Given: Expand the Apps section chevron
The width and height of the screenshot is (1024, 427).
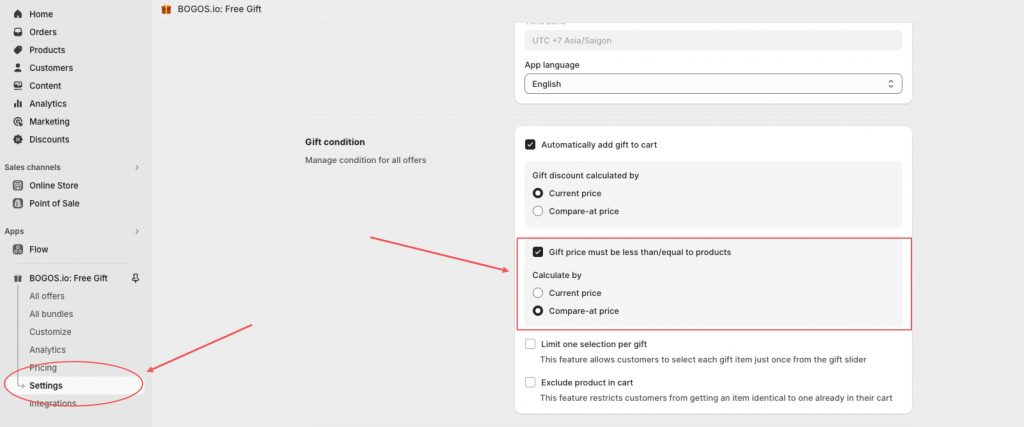Looking at the screenshot, I should (137, 231).
